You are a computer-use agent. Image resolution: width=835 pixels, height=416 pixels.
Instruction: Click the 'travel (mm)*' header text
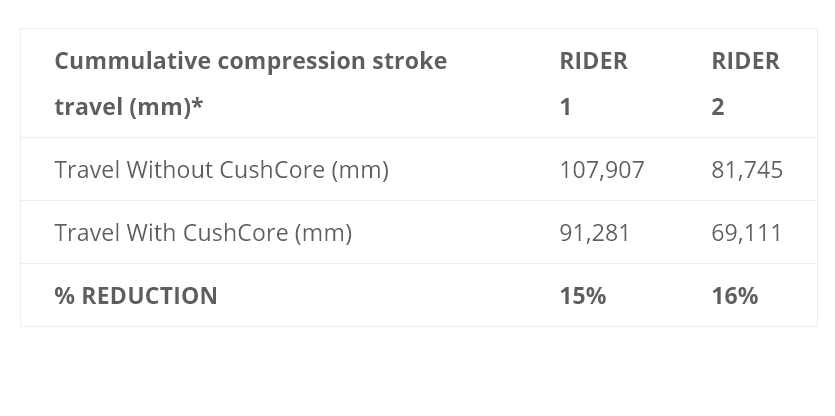(128, 107)
